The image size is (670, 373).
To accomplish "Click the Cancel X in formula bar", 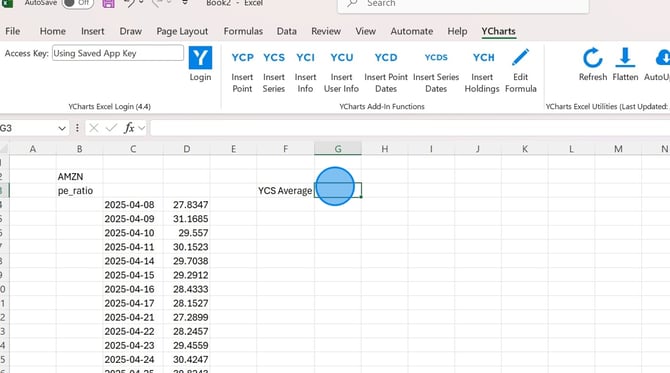I will [94, 128].
